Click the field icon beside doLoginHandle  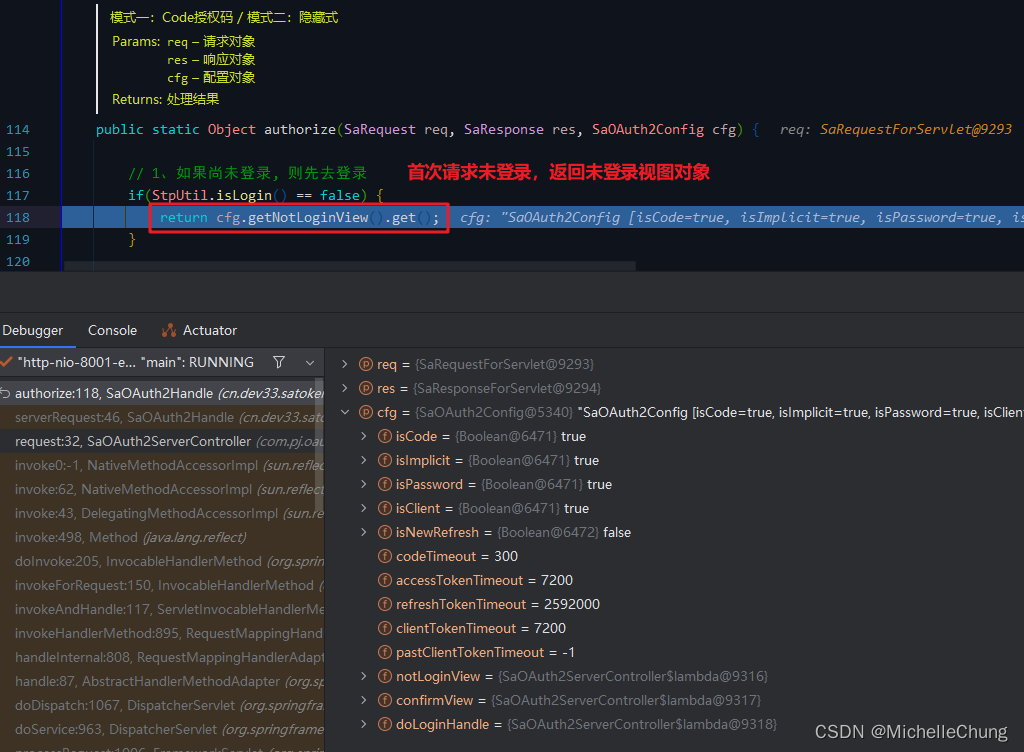[385, 724]
